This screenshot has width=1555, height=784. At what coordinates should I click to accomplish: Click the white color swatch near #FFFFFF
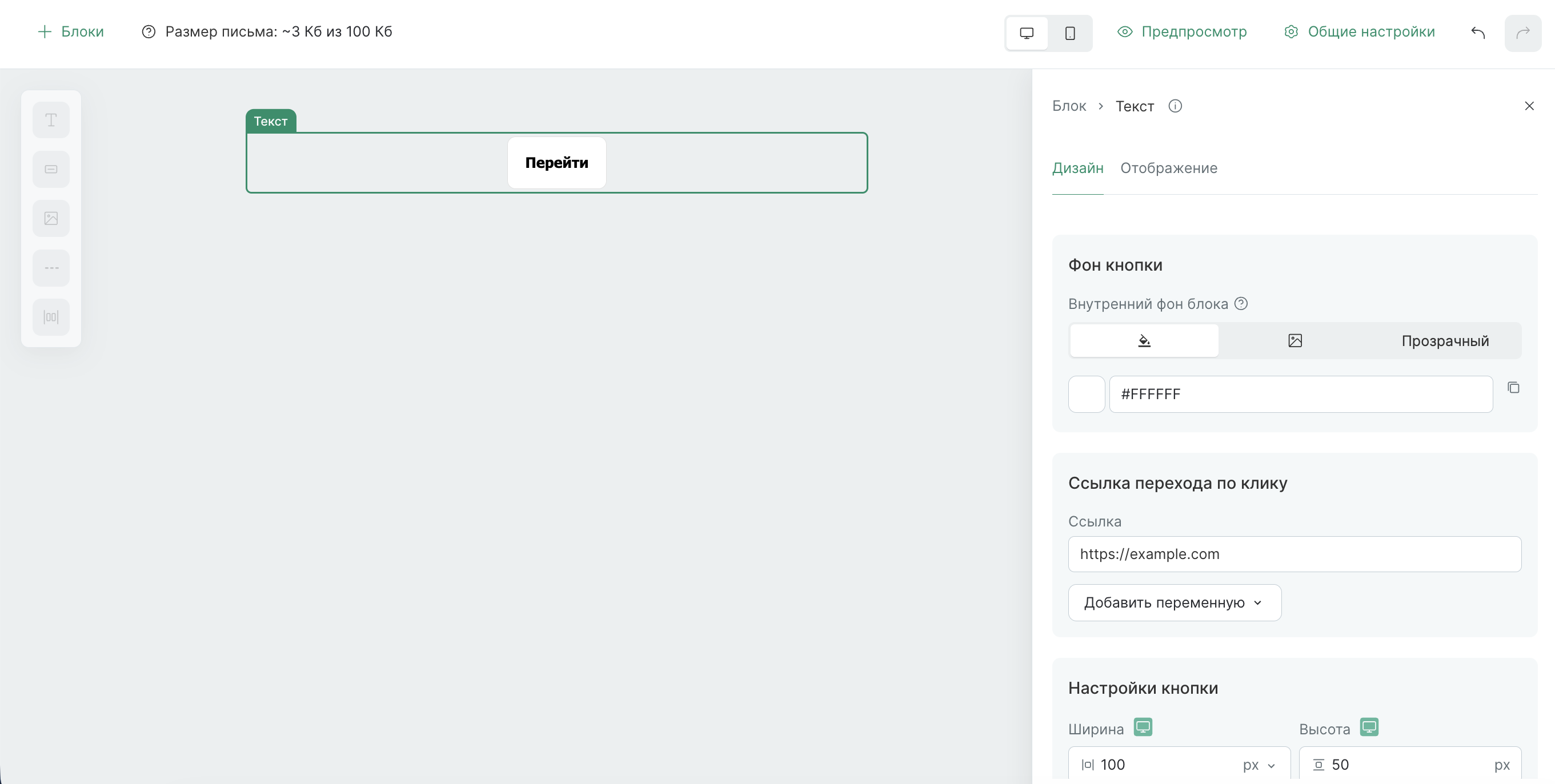(x=1086, y=393)
